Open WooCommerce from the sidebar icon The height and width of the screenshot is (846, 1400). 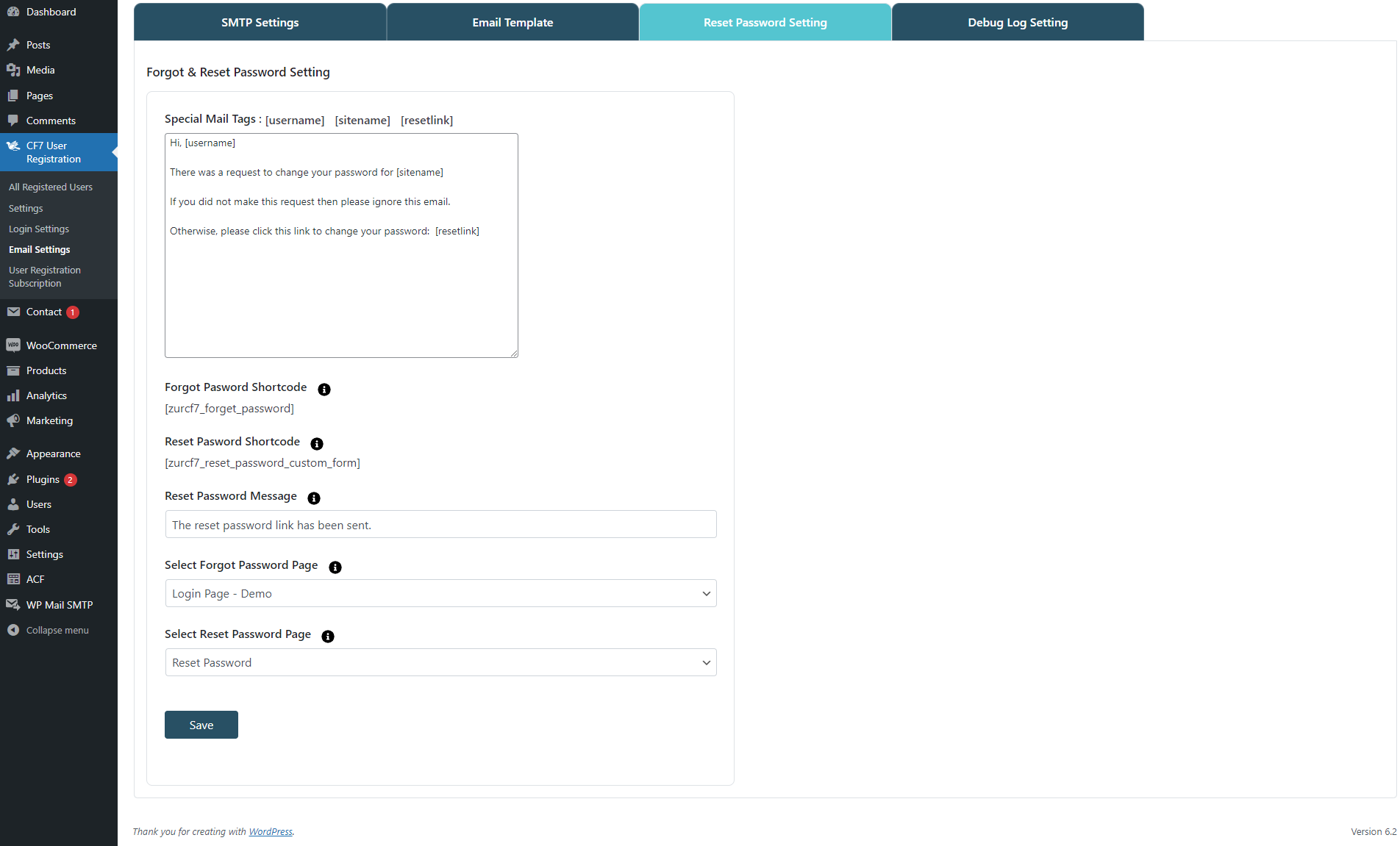13,345
